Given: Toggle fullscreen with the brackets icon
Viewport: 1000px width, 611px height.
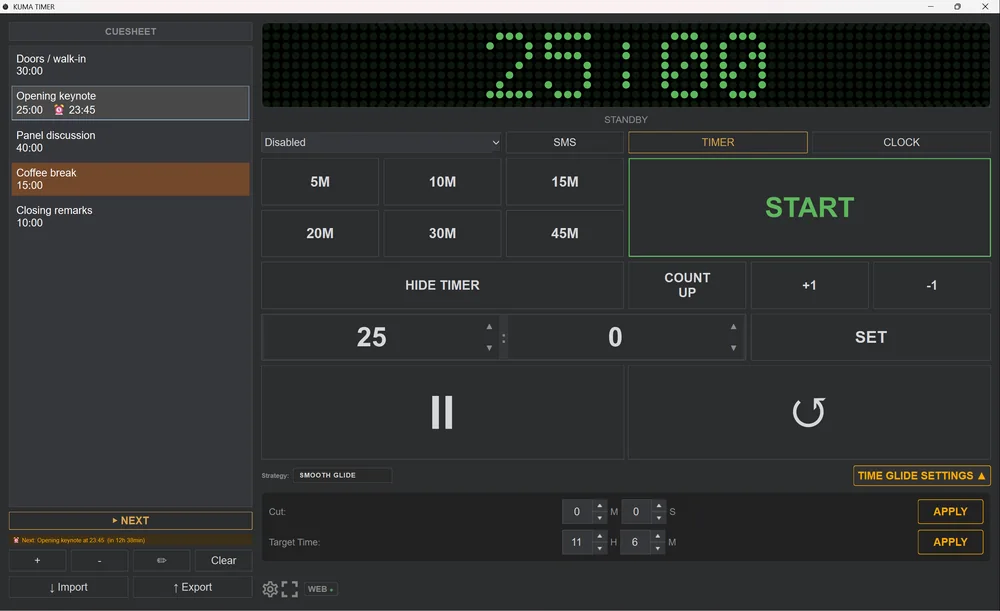Looking at the screenshot, I should (x=290, y=589).
